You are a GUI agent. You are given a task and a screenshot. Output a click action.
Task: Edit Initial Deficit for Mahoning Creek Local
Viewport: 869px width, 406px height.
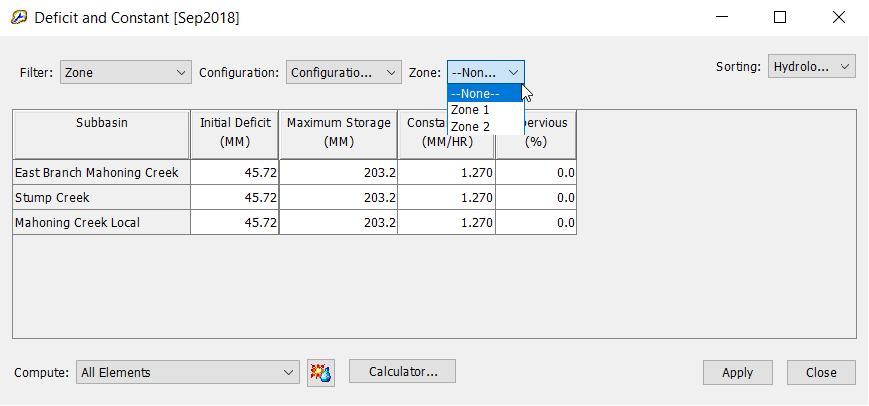point(235,223)
